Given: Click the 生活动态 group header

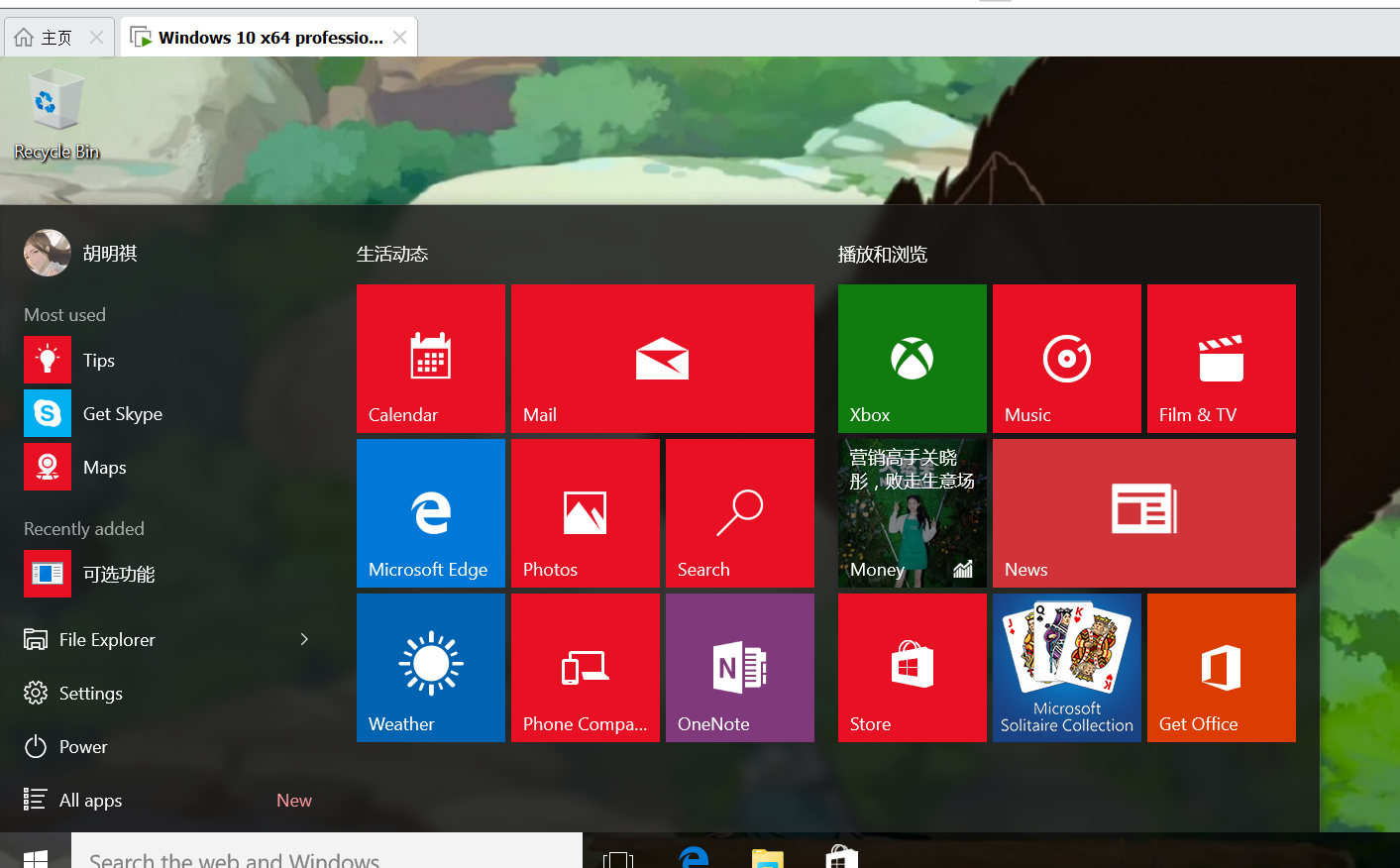Looking at the screenshot, I should coord(392,255).
